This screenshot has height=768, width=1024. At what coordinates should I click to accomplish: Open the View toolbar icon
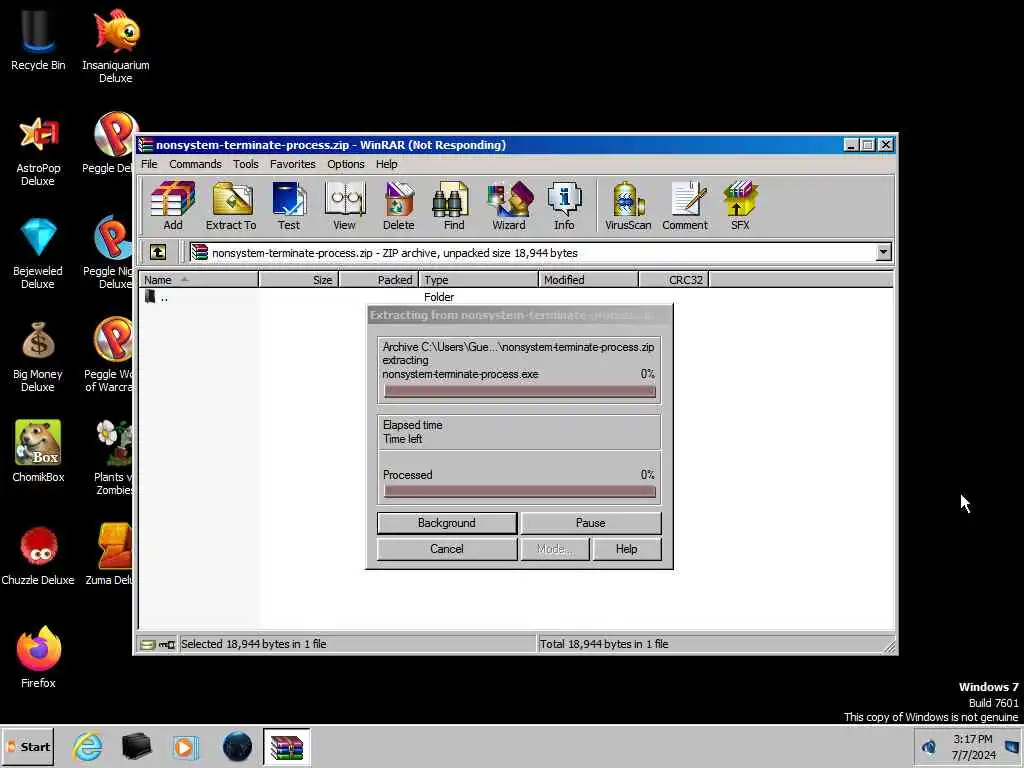tap(344, 206)
